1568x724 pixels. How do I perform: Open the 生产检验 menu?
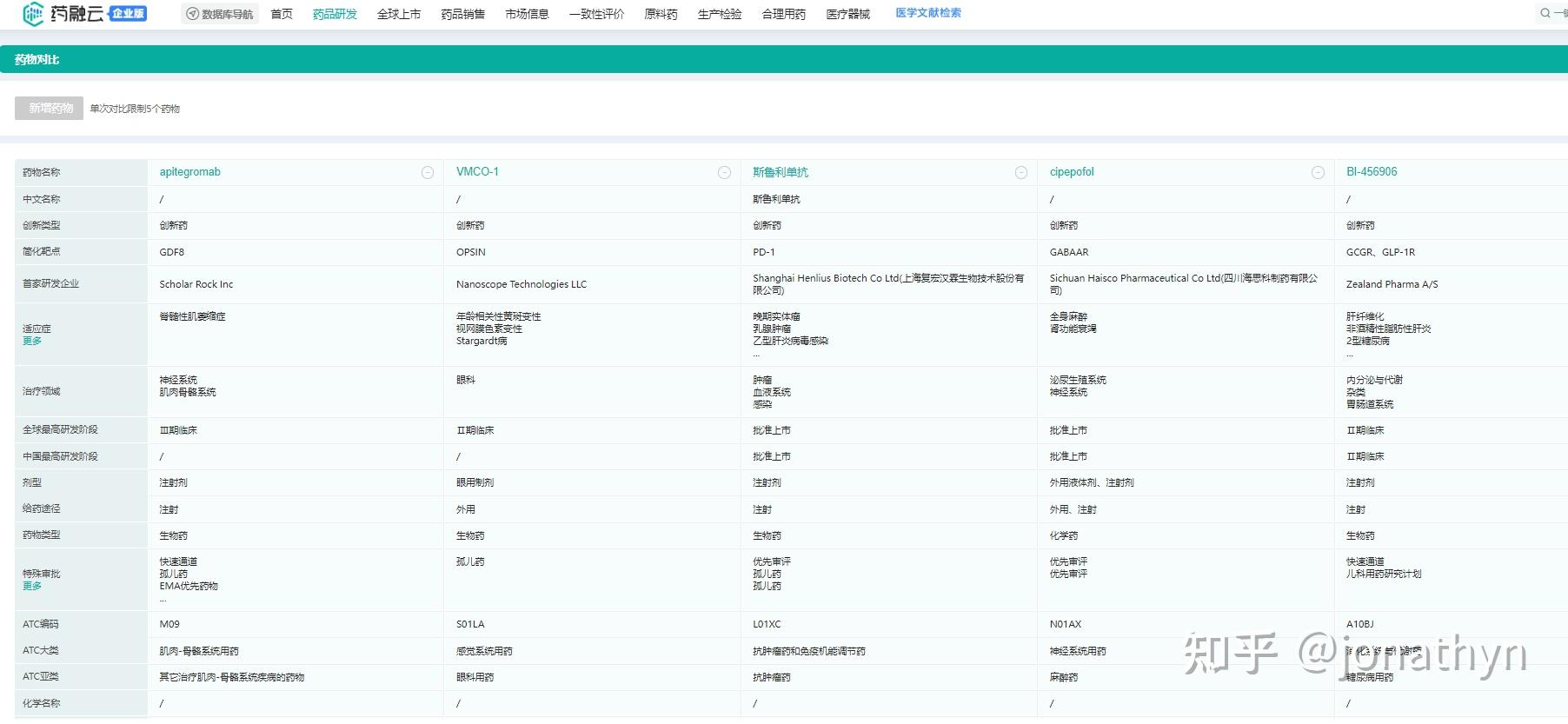(720, 14)
